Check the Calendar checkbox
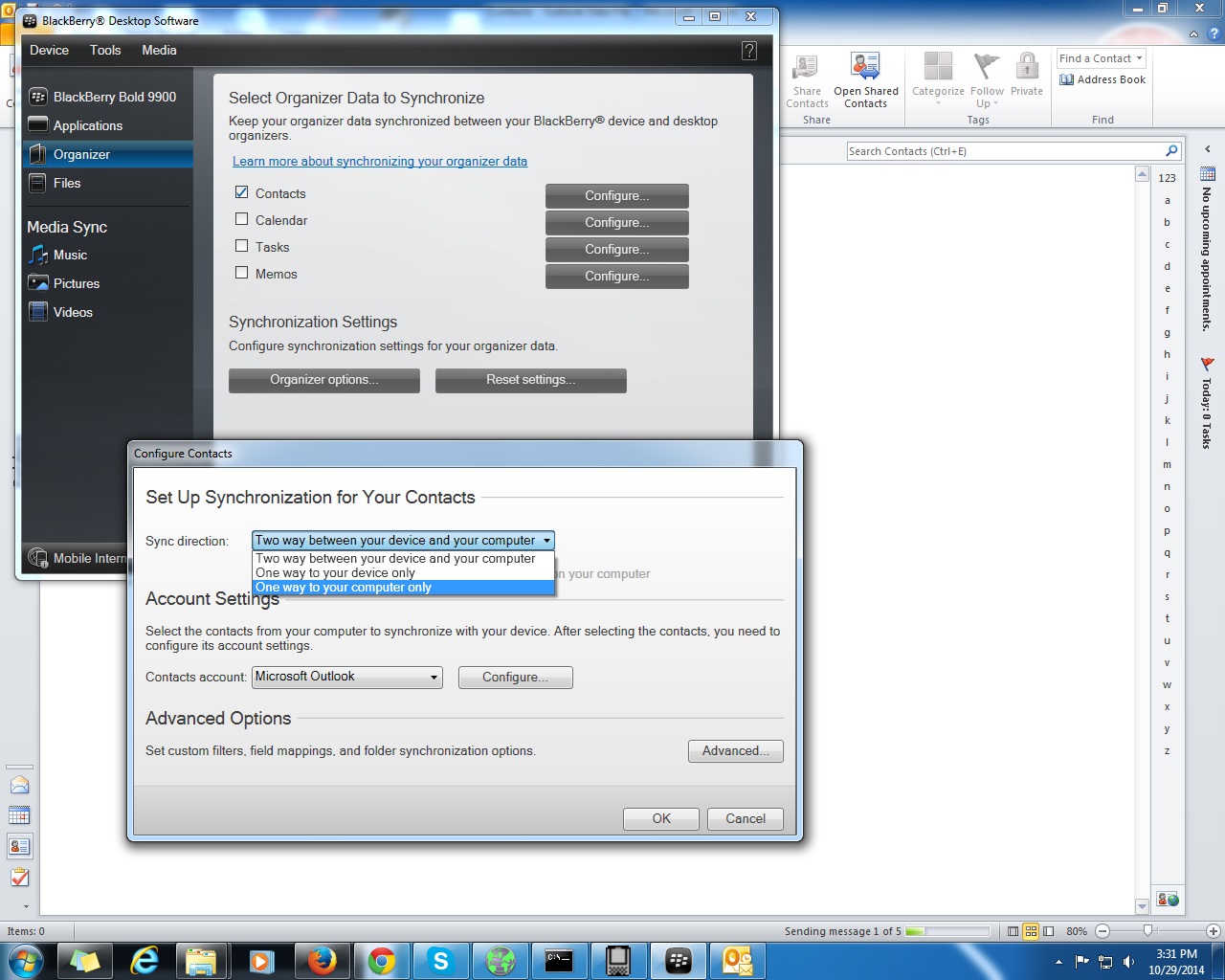 coord(241,219)
